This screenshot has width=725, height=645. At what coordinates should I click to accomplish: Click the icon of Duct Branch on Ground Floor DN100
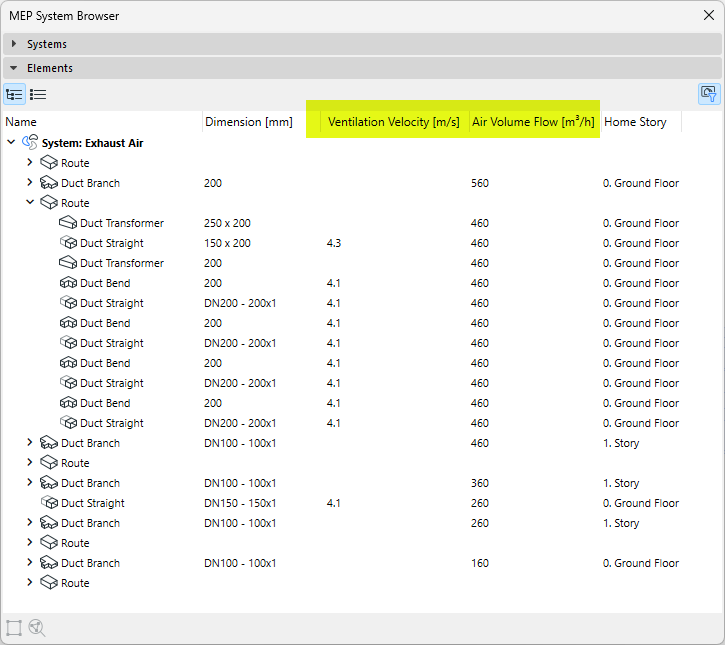pyautogui.click(x=49, y=563)
